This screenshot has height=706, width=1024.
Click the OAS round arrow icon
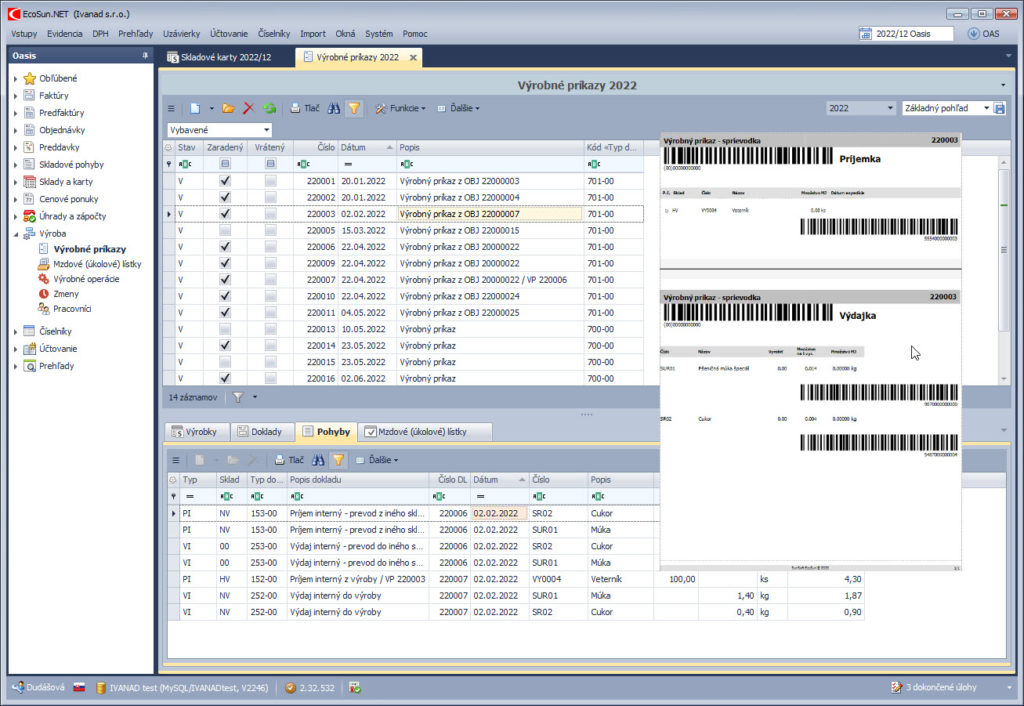pos(974,33)
